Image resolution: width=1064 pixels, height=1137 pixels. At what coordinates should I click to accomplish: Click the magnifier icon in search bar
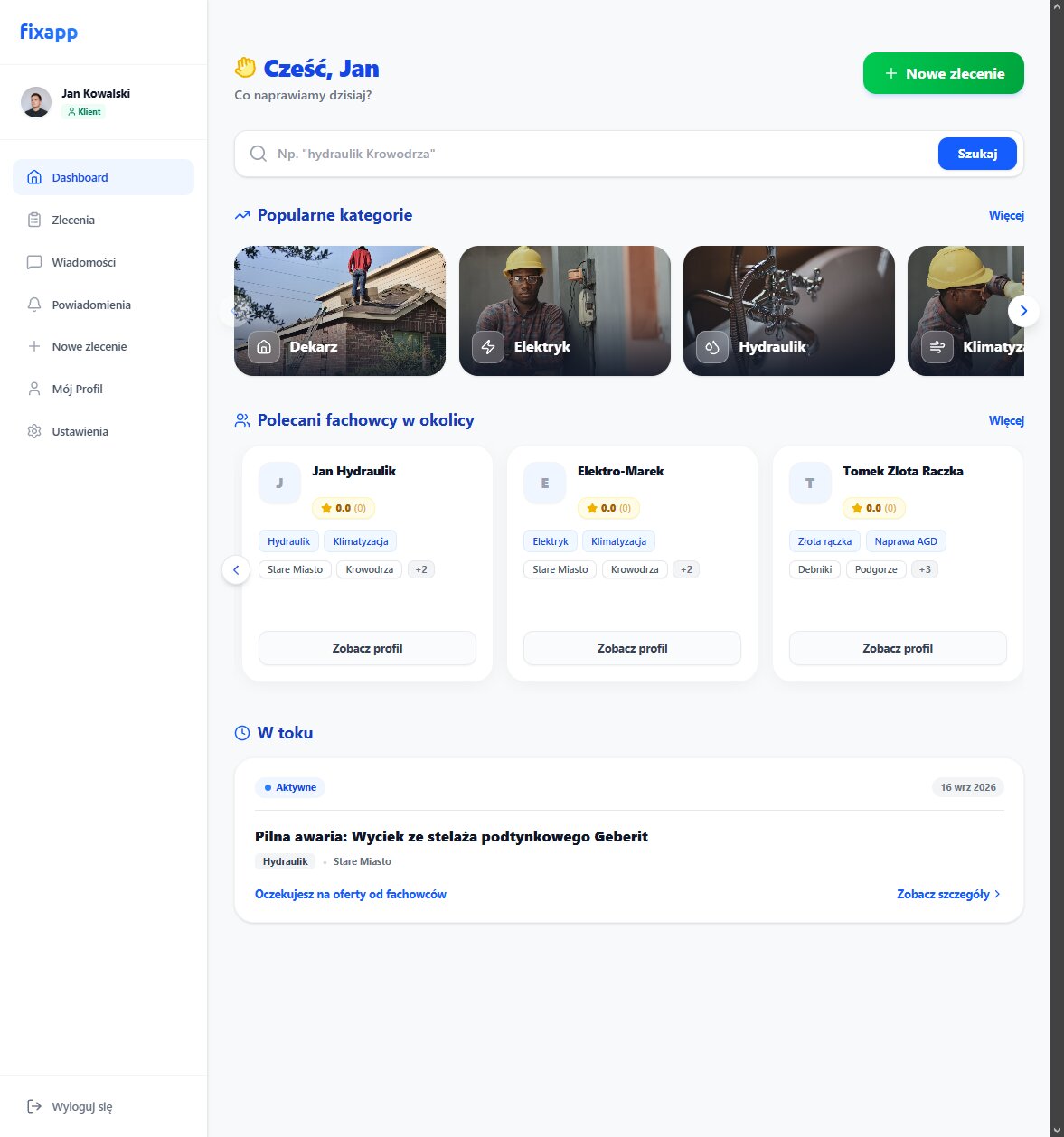pos(259,154)
